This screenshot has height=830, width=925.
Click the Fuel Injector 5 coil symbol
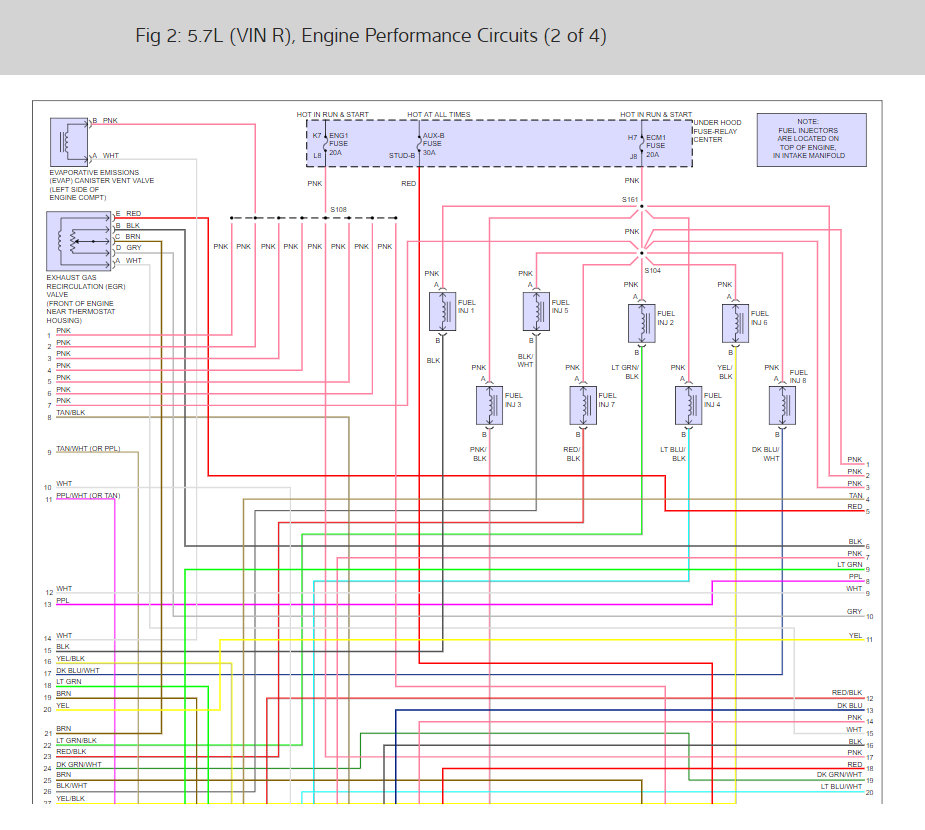point(536,311)
